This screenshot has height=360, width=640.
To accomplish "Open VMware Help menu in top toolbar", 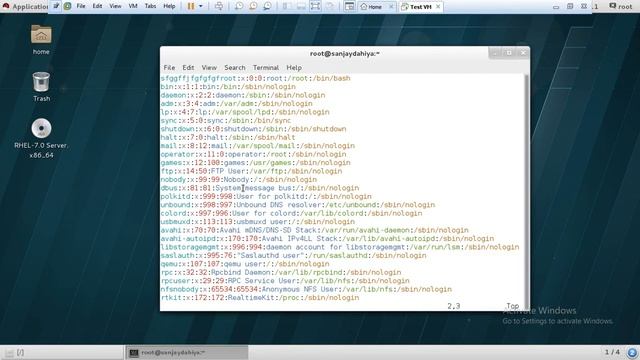I will (x=169, y=6).
